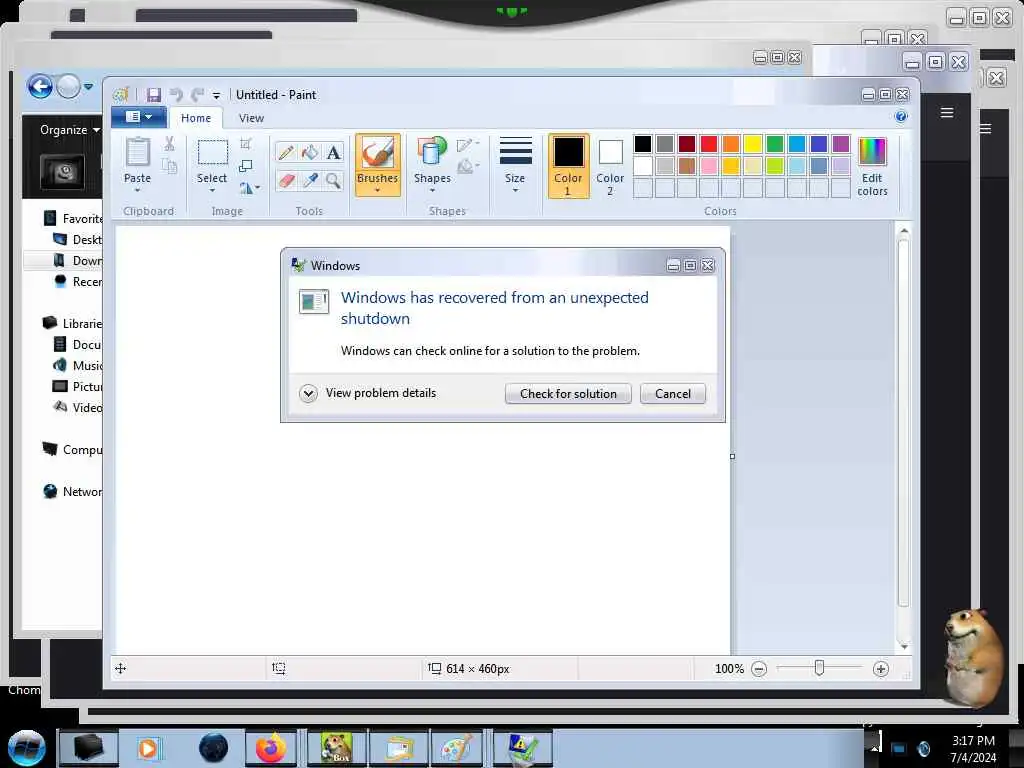Click the scroll up arrow of Paint canvas

904,231
